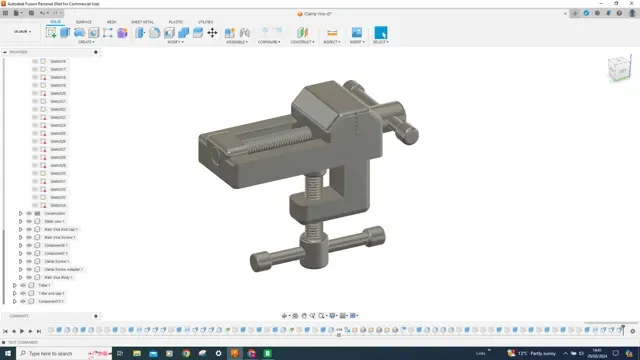
Task: Select the SOLID tab
Action: click(56, 22)
